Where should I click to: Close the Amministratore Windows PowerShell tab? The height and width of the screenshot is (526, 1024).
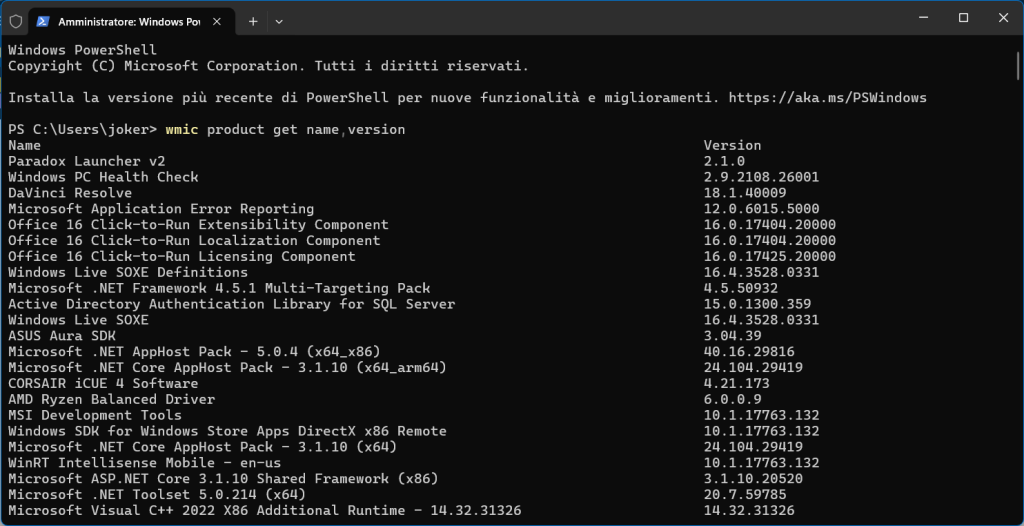(218, 21)
